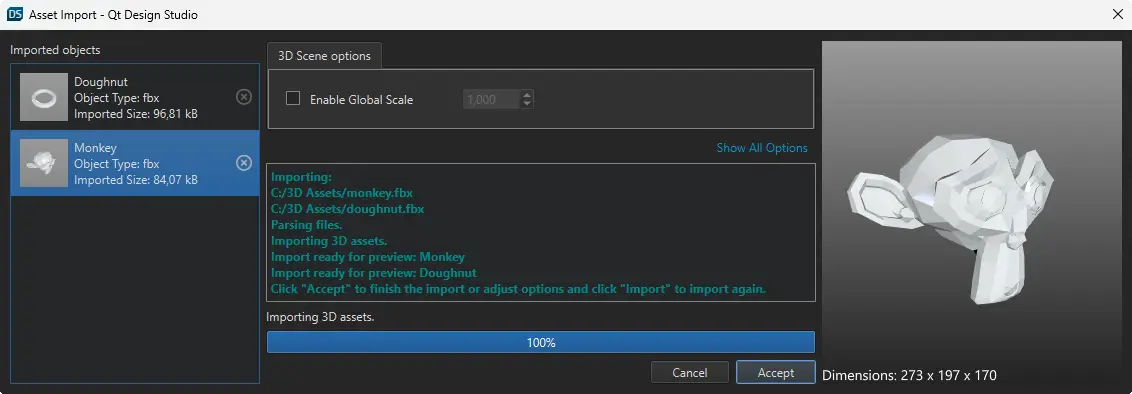Click the 'Parsing files.' log line
This screenshot has width=1132, height=394.
306,225
